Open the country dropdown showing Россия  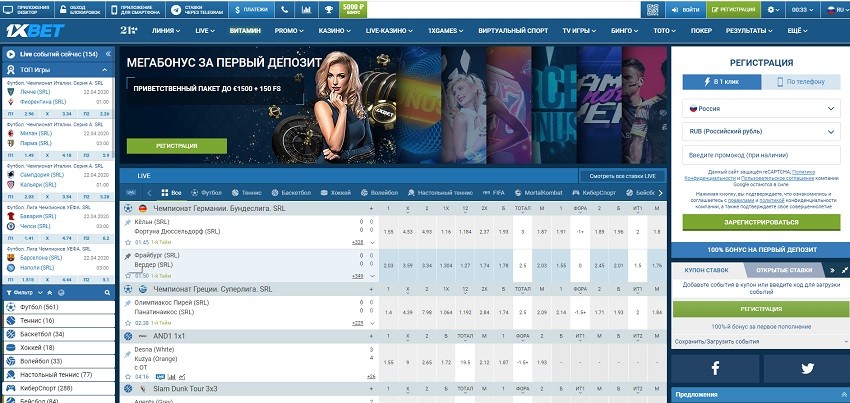pyautogui.click(x=761, y=108)
